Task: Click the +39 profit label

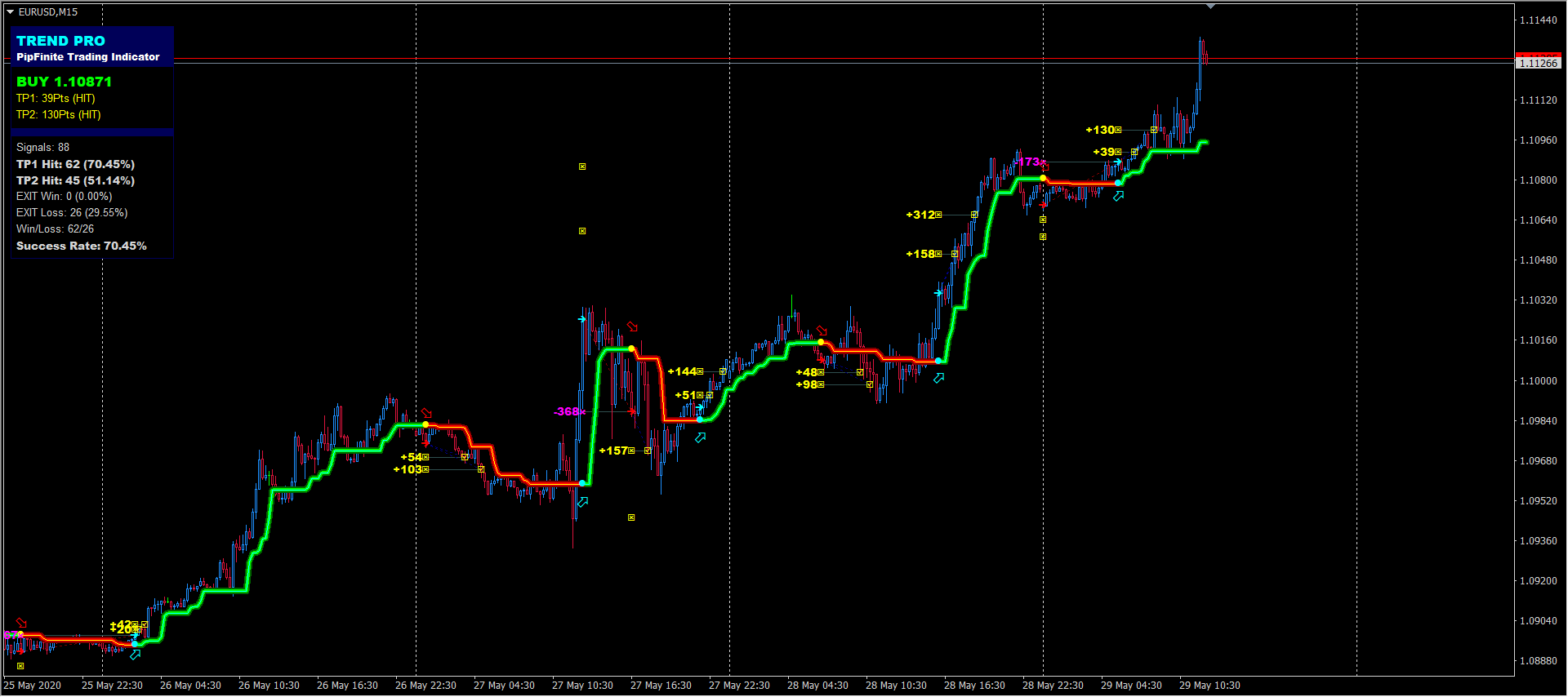Action: (1103, 152)
